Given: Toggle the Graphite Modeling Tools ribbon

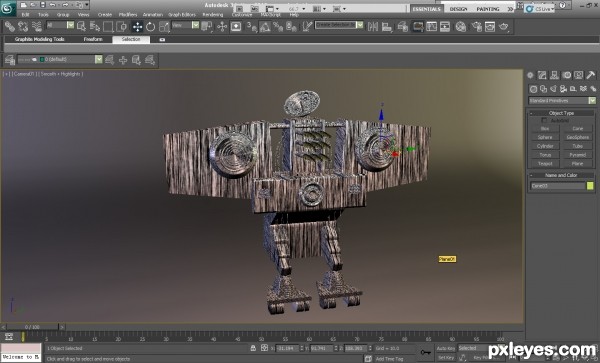Looking at the screenshot, I should tap(418, 26).
